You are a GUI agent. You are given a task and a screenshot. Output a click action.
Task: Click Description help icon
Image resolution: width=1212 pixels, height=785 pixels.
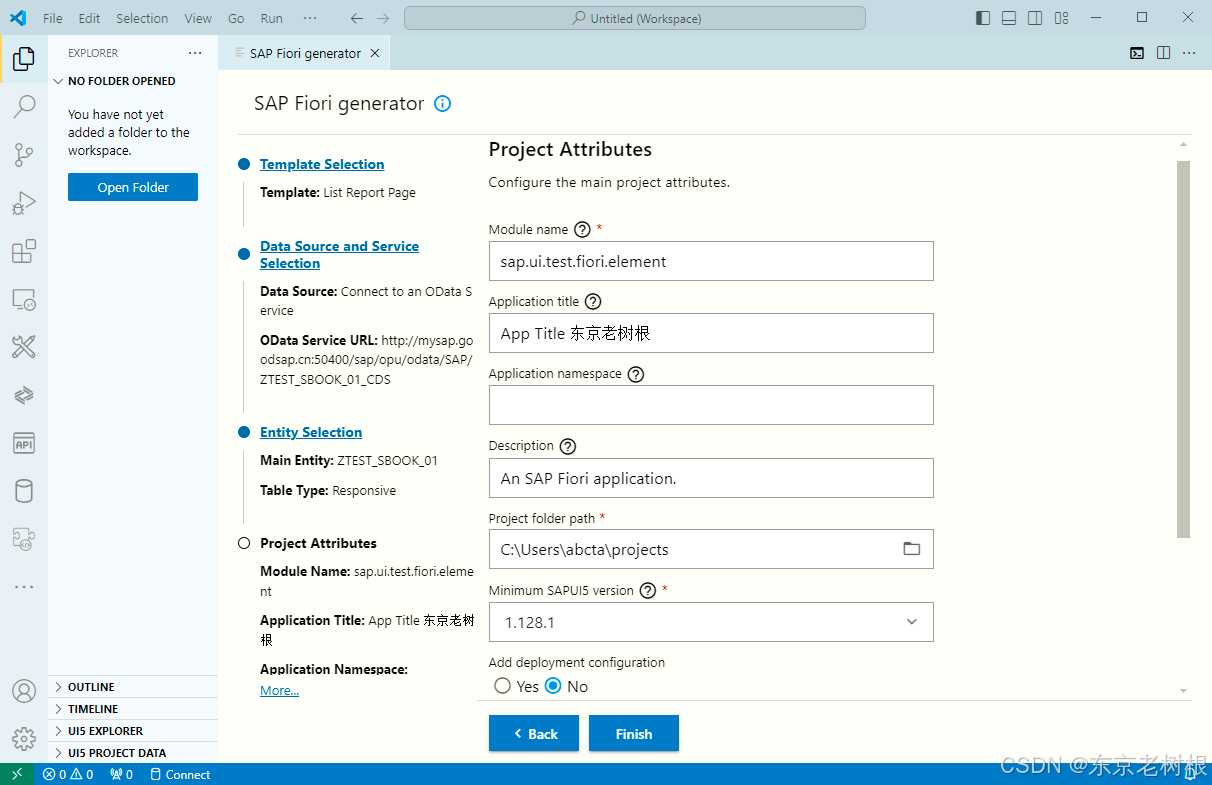(x=568, y=446)
